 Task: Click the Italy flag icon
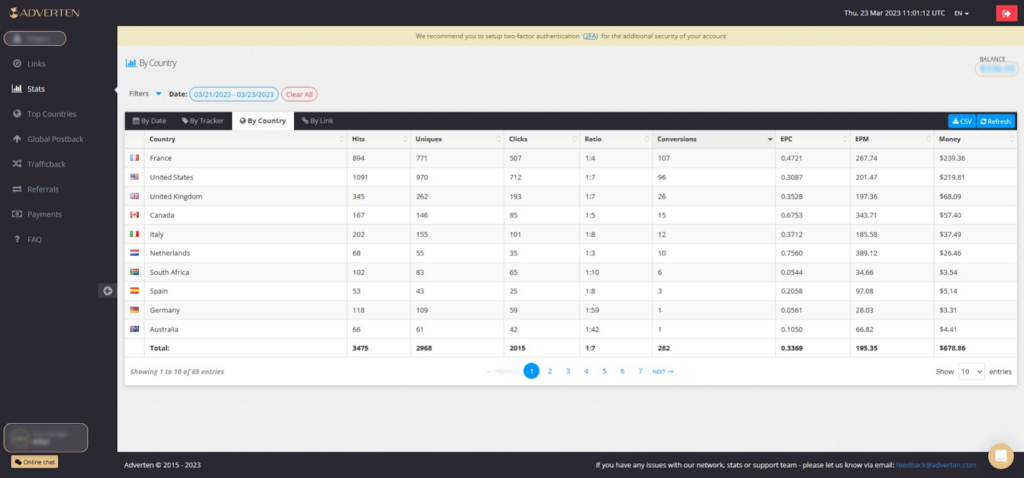135,234
